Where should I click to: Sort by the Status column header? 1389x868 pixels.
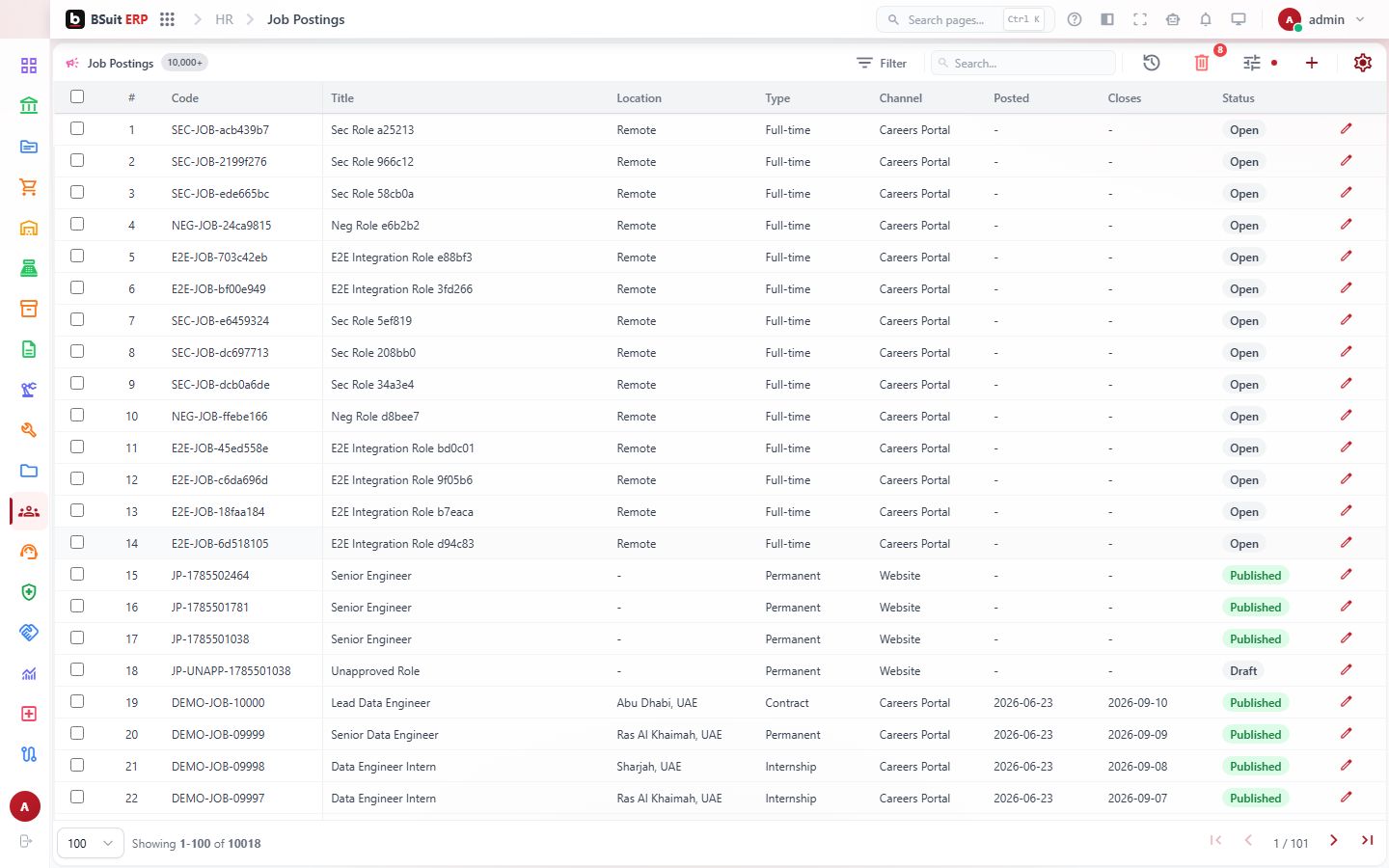coord(1238,98)
